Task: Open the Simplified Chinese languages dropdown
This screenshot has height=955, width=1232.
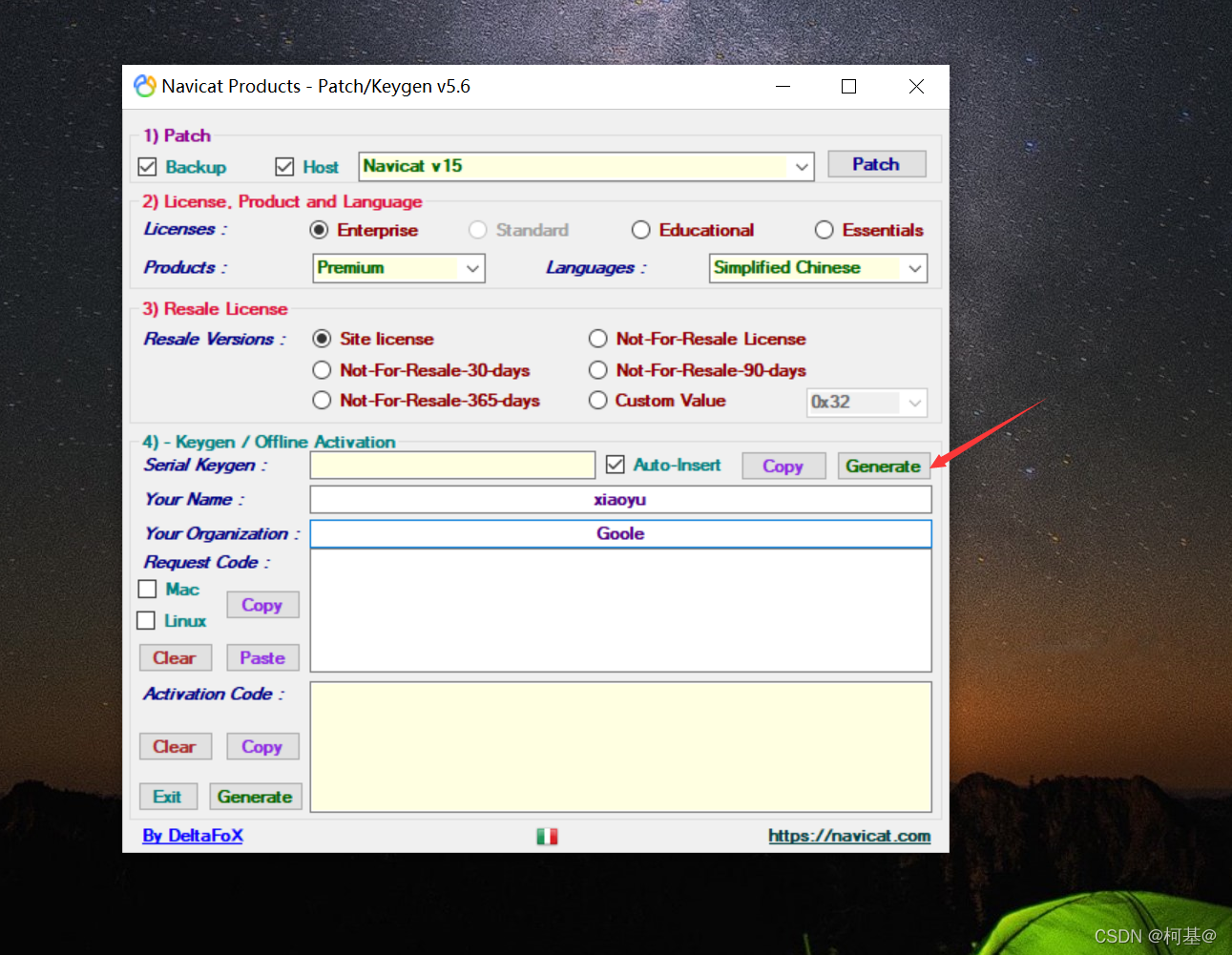Action: [x=819, y=268]
